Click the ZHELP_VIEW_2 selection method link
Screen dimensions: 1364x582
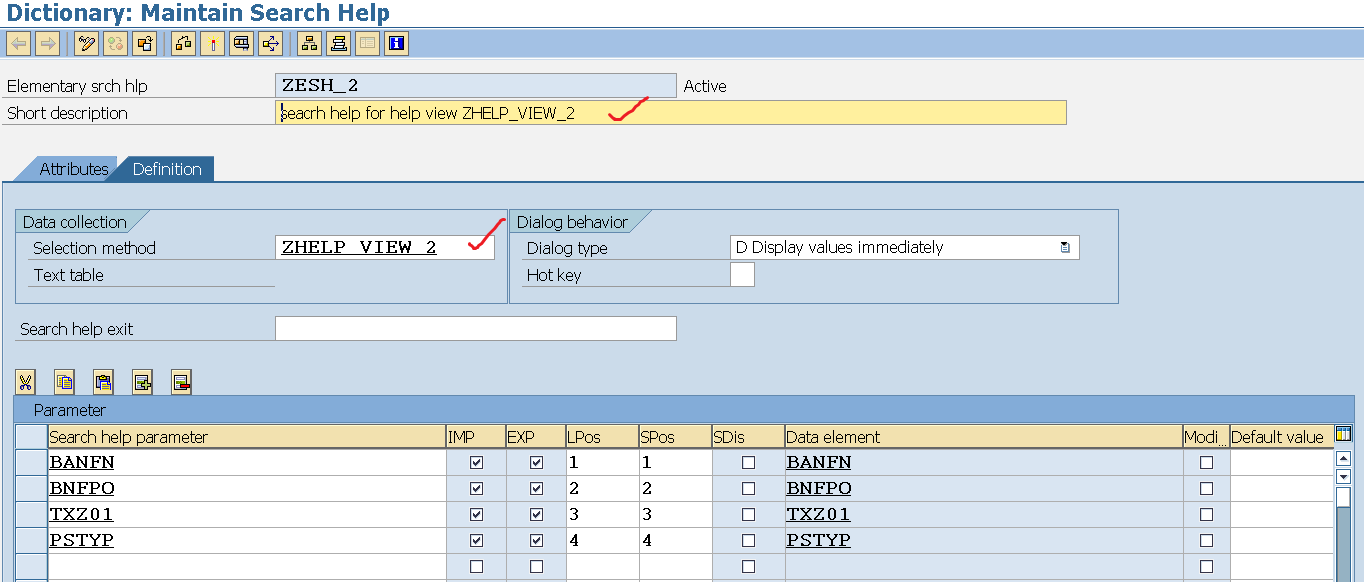point(359,248)
